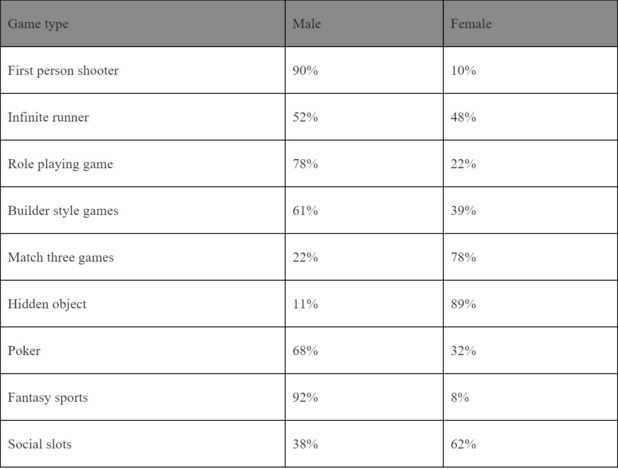618x469 pixels.
Task: Select the Hidden object row label
Action: tap(47, 304)
